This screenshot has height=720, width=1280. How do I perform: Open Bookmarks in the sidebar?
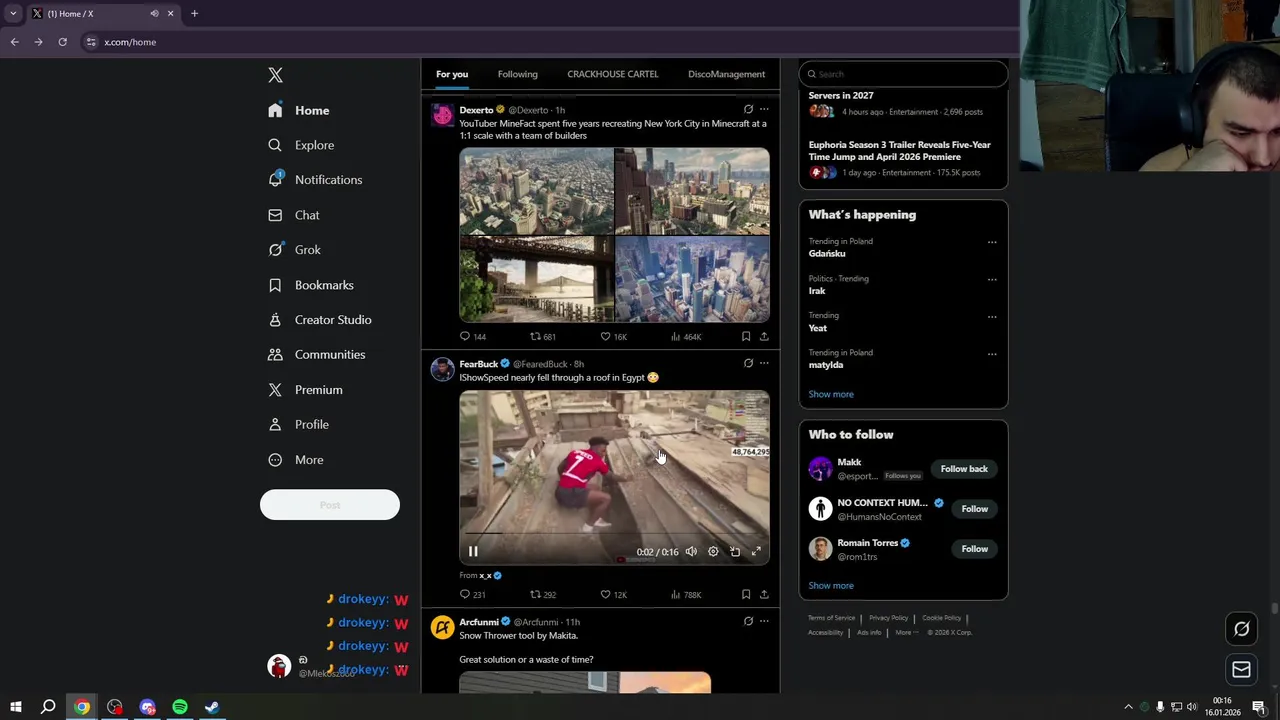click(x=311, y=285)
